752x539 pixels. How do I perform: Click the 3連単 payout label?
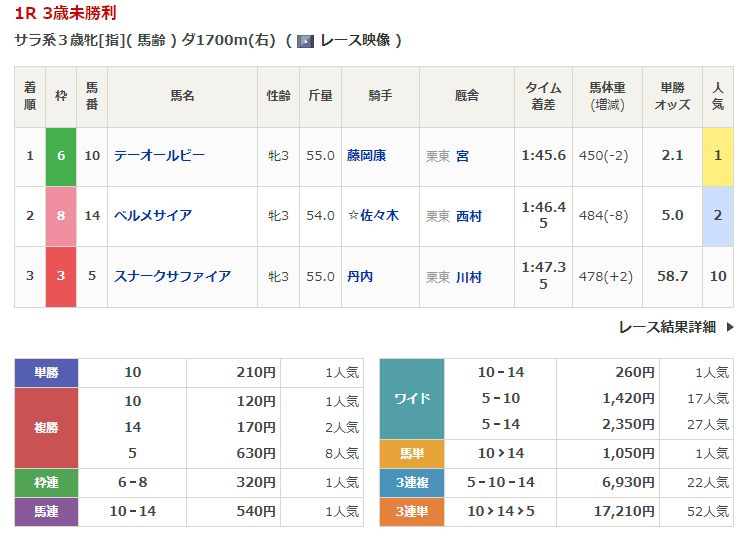[x=411, y=512]
